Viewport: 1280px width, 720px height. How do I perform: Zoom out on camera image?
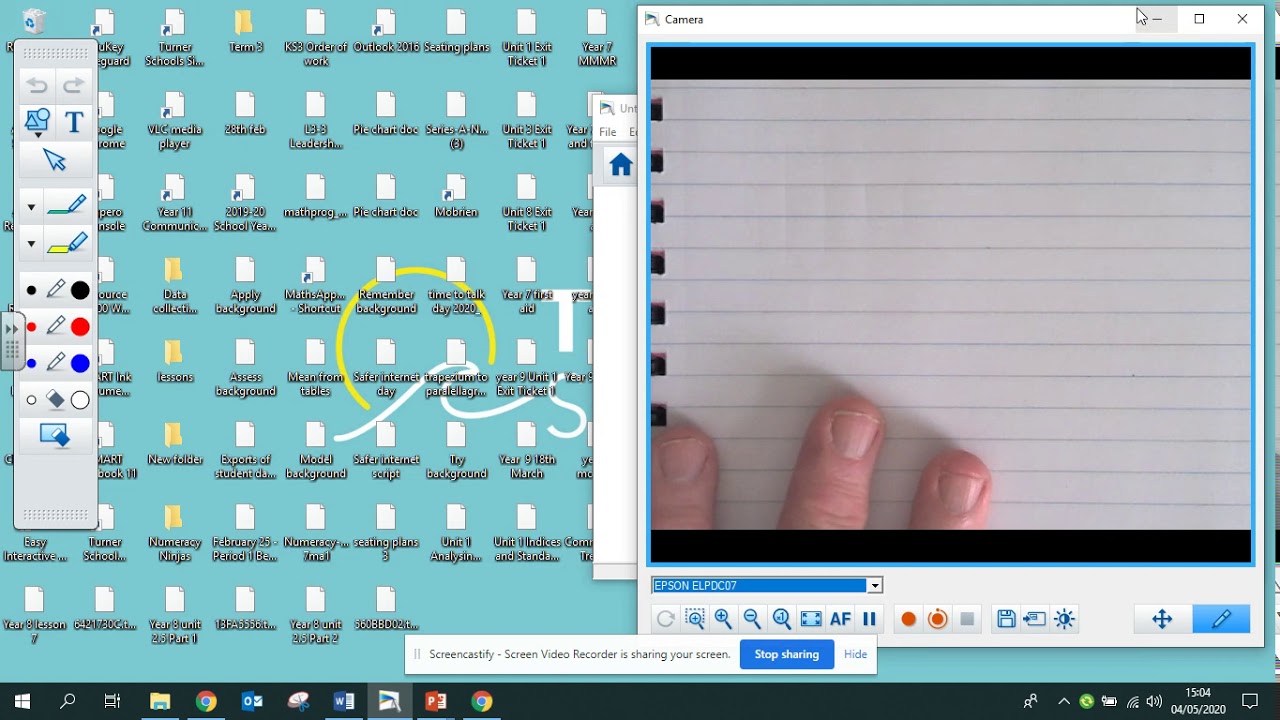coord(752,619)
